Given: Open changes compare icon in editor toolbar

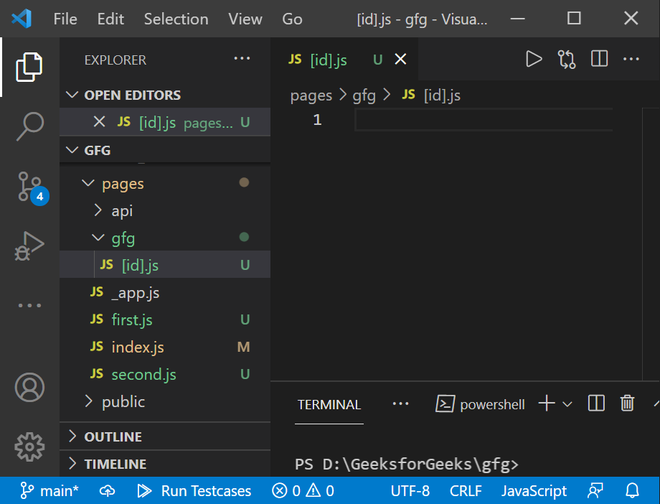Looking at the screenshot, I should click(x=567, y=59).
